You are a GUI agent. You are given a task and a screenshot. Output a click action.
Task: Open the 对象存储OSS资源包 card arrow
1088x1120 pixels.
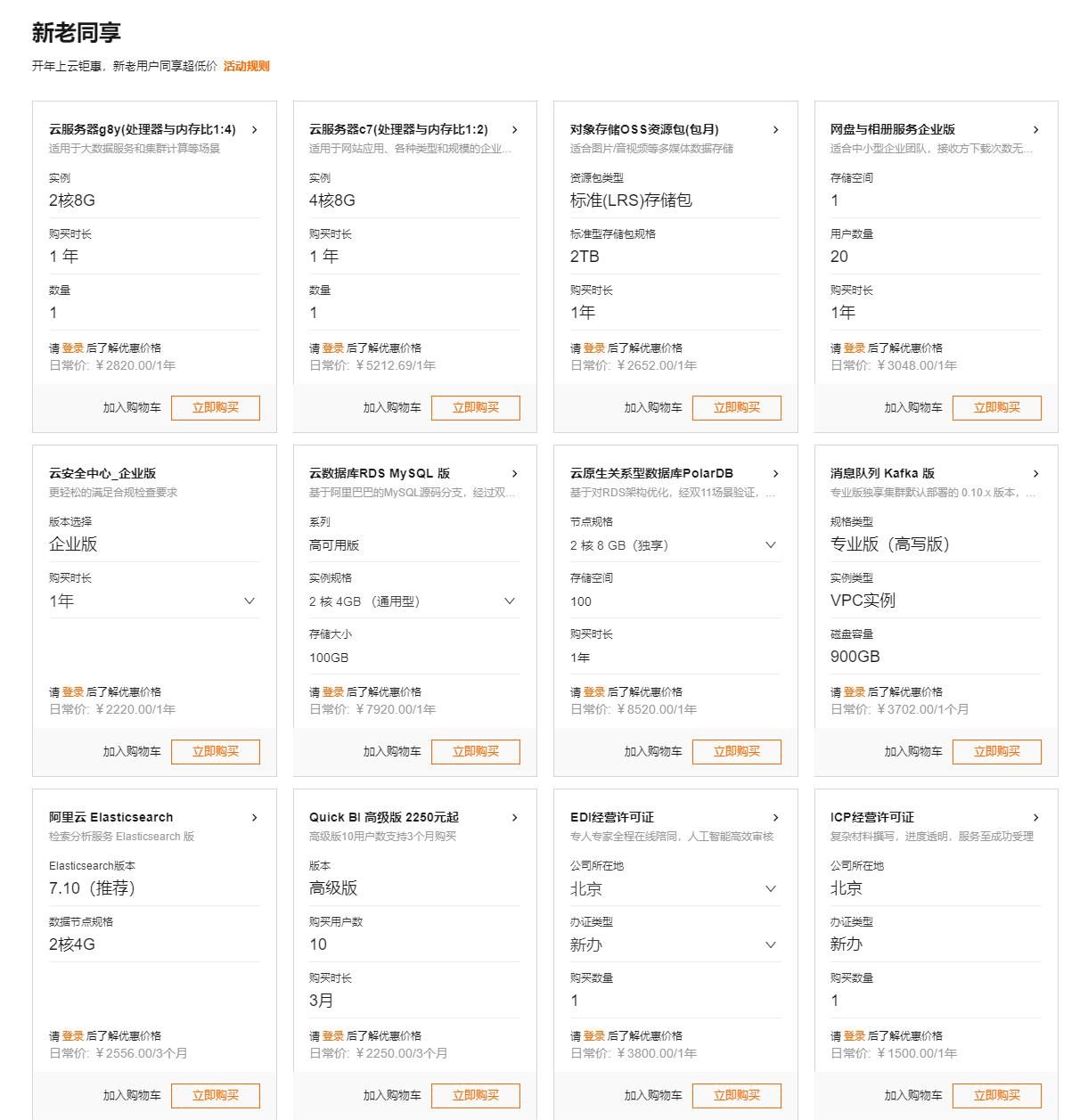pyautogui.click(x=776, y=130)
